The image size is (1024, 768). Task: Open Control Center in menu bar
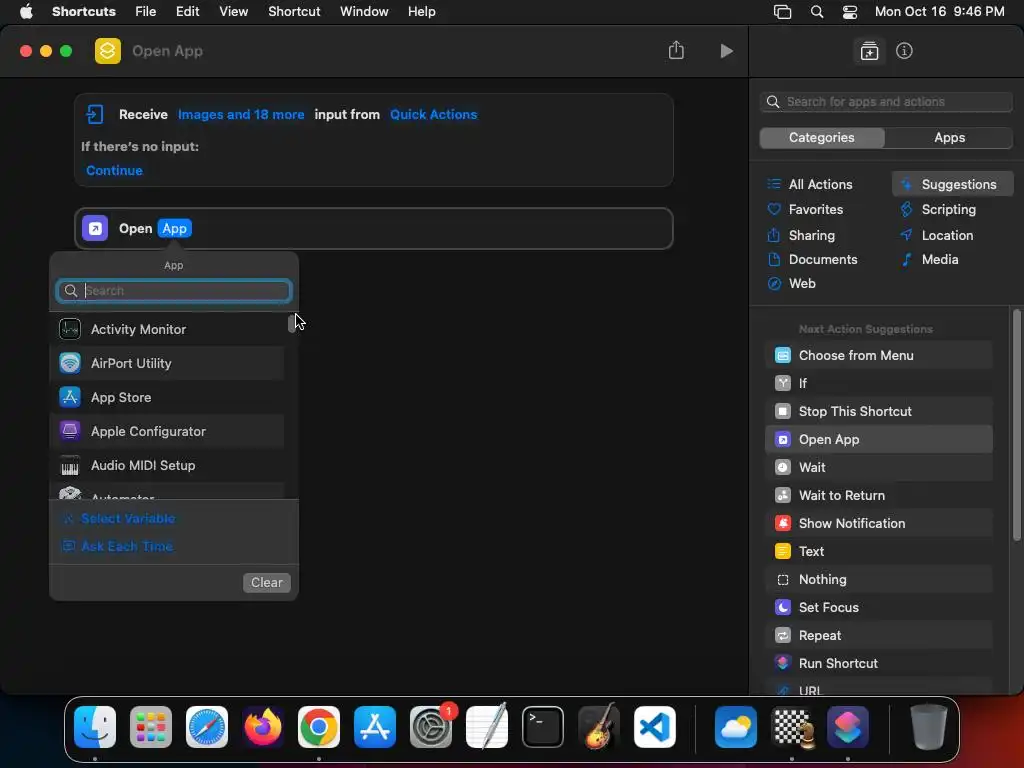click(x=850, y=12)
